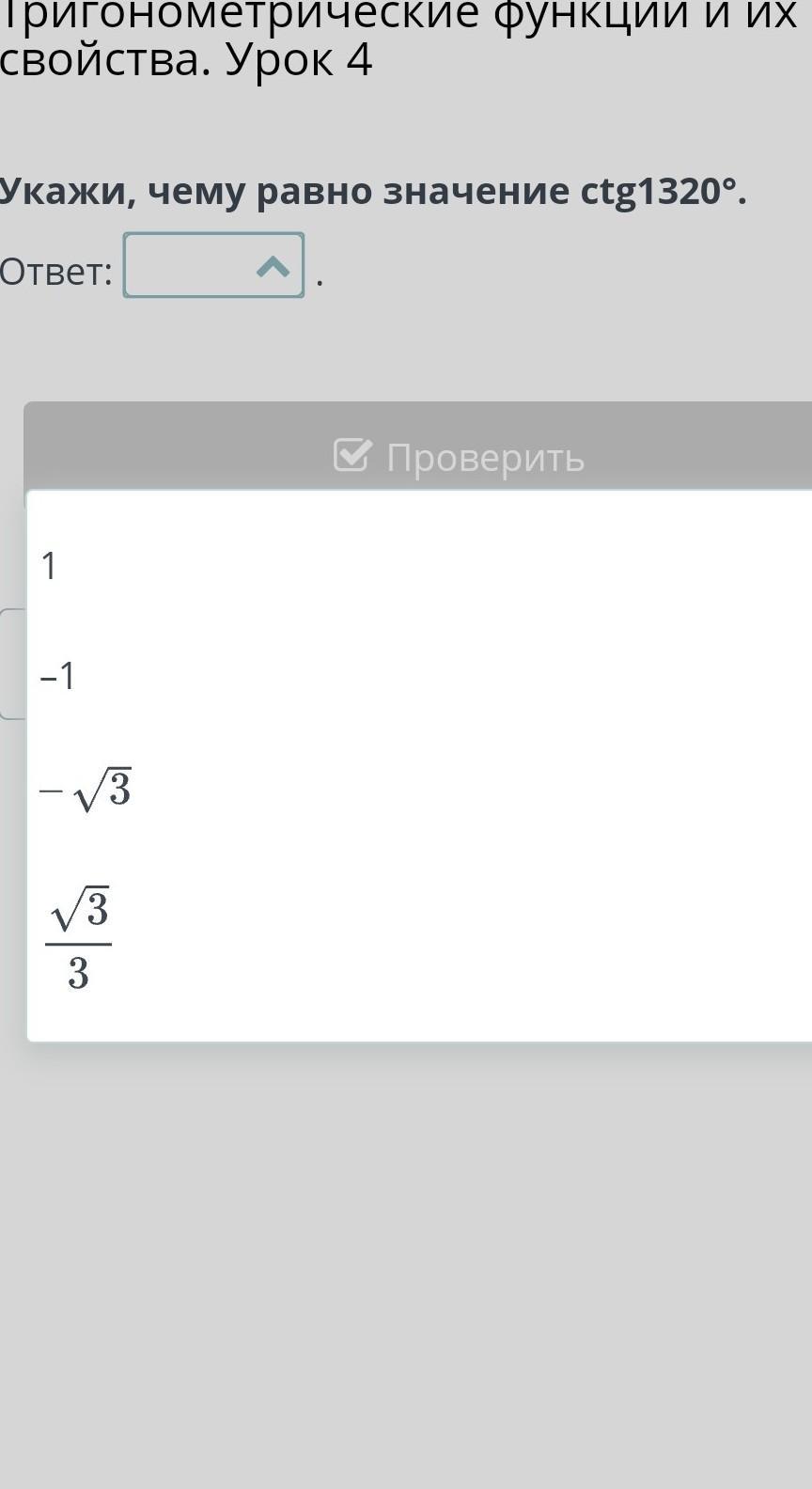The width and height of the screenshot is (812, 1489).
Task: Choose the option 1 from the list
Action: pyautogui.click(x=419, y=566)
